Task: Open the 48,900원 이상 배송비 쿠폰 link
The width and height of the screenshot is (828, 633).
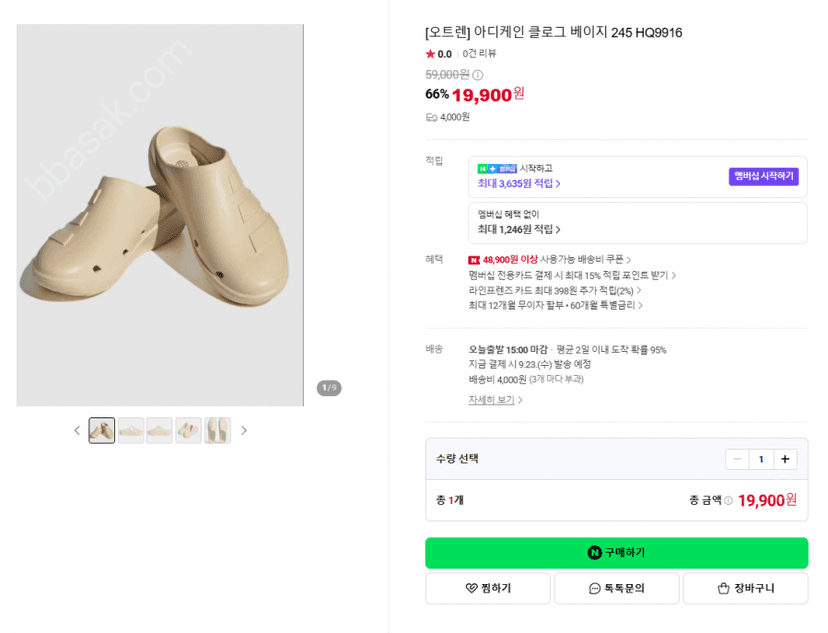Action: pyautogui.click(x=550, y=260)
